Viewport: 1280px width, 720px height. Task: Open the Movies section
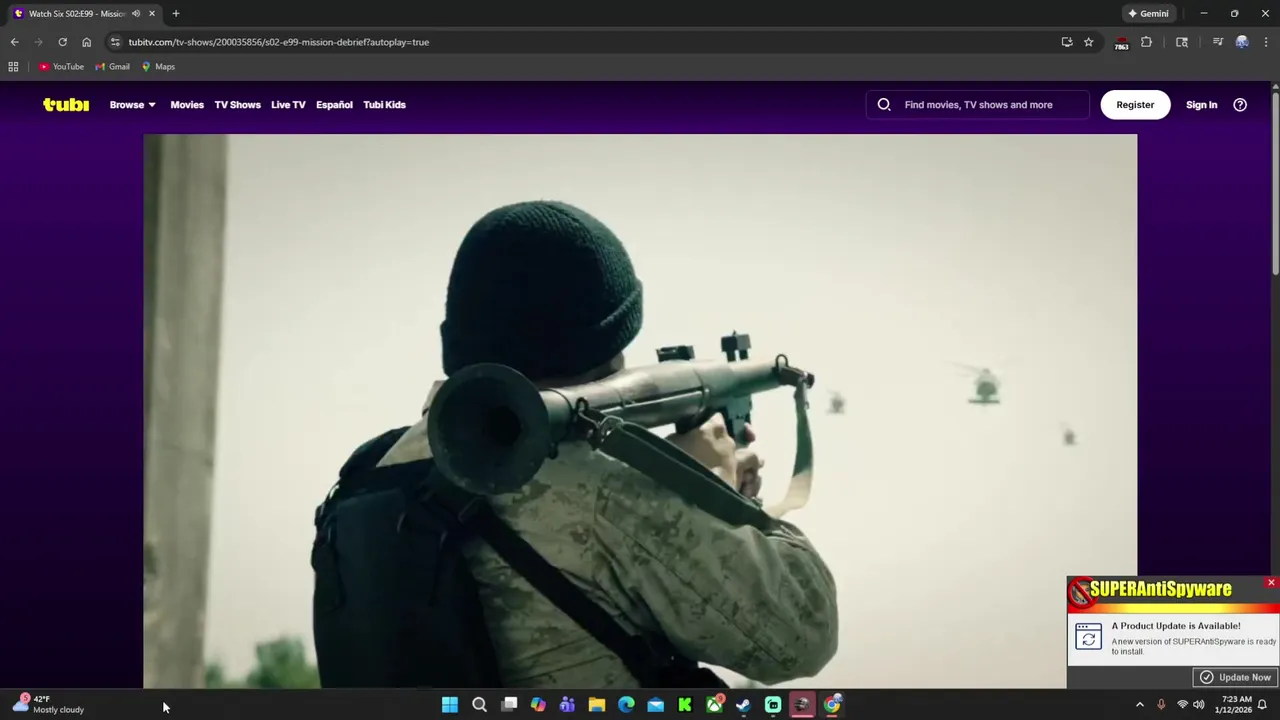point(187,105)
